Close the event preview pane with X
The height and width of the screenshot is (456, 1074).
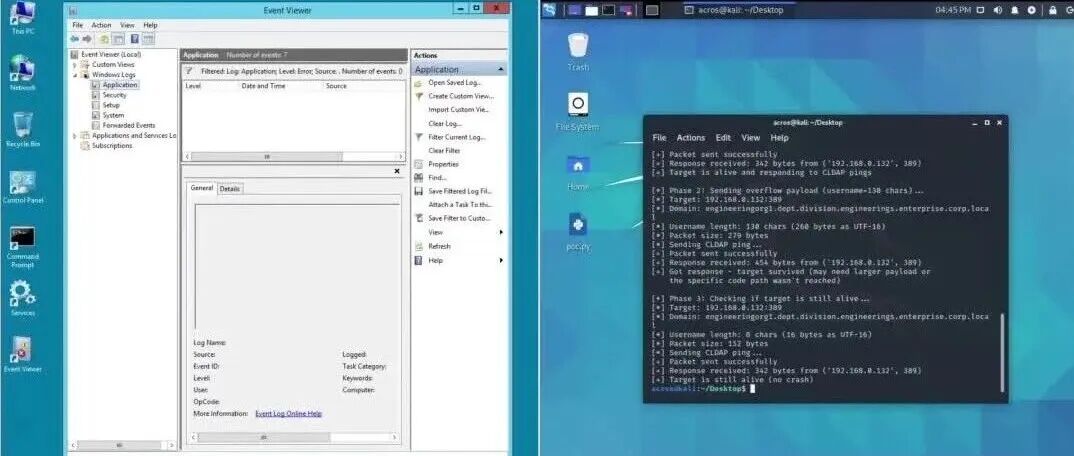pos(397,170)
